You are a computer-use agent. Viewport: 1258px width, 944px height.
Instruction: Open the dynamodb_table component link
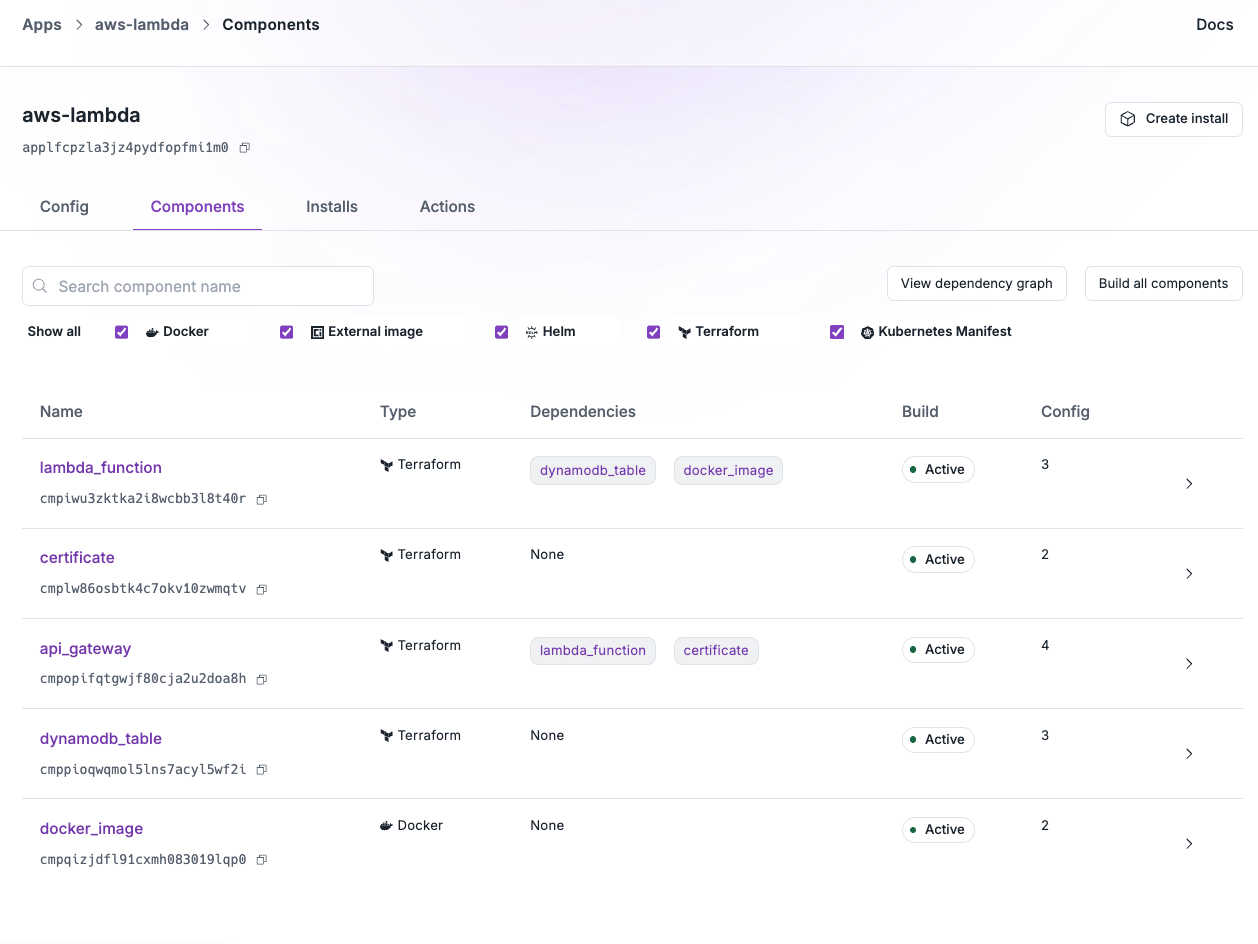click(101, 738)
